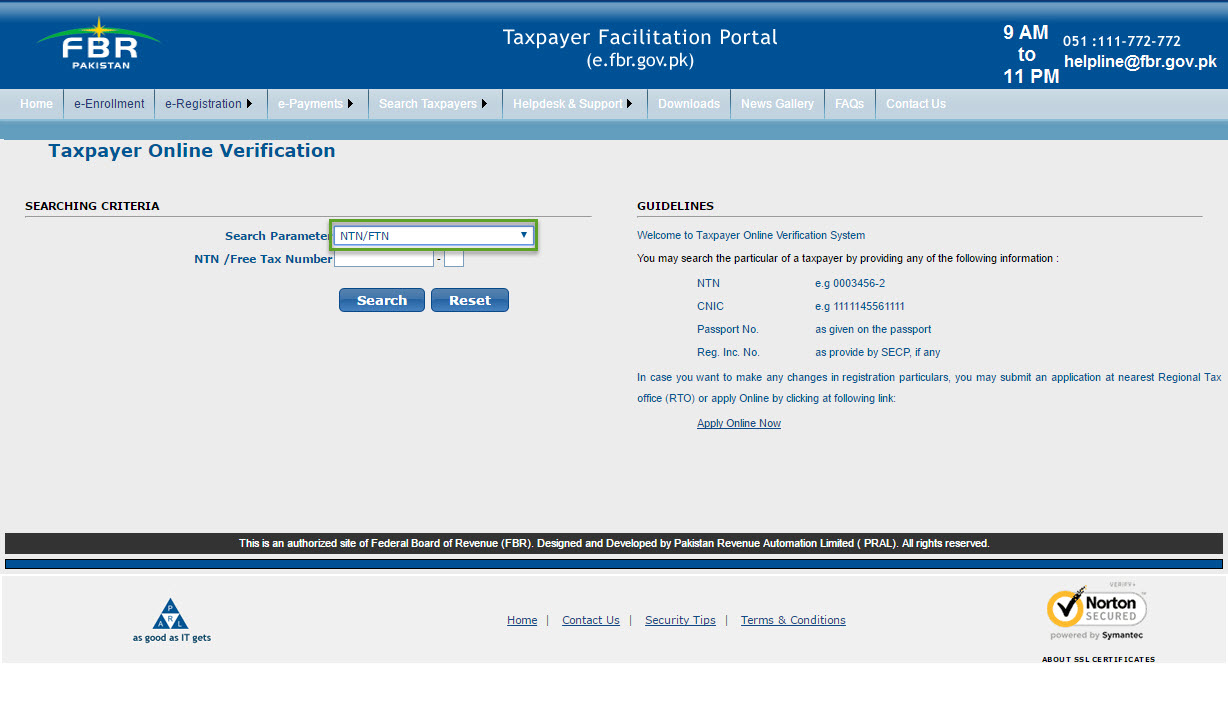
Task: Expand the Search Taxpayers menu
Action: pyautogui.click(x=430, y=103)
